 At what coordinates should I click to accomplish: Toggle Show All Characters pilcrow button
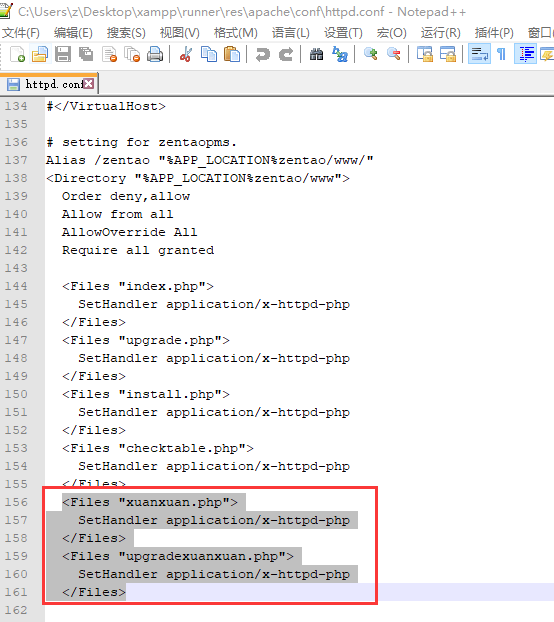click(502, 54)
